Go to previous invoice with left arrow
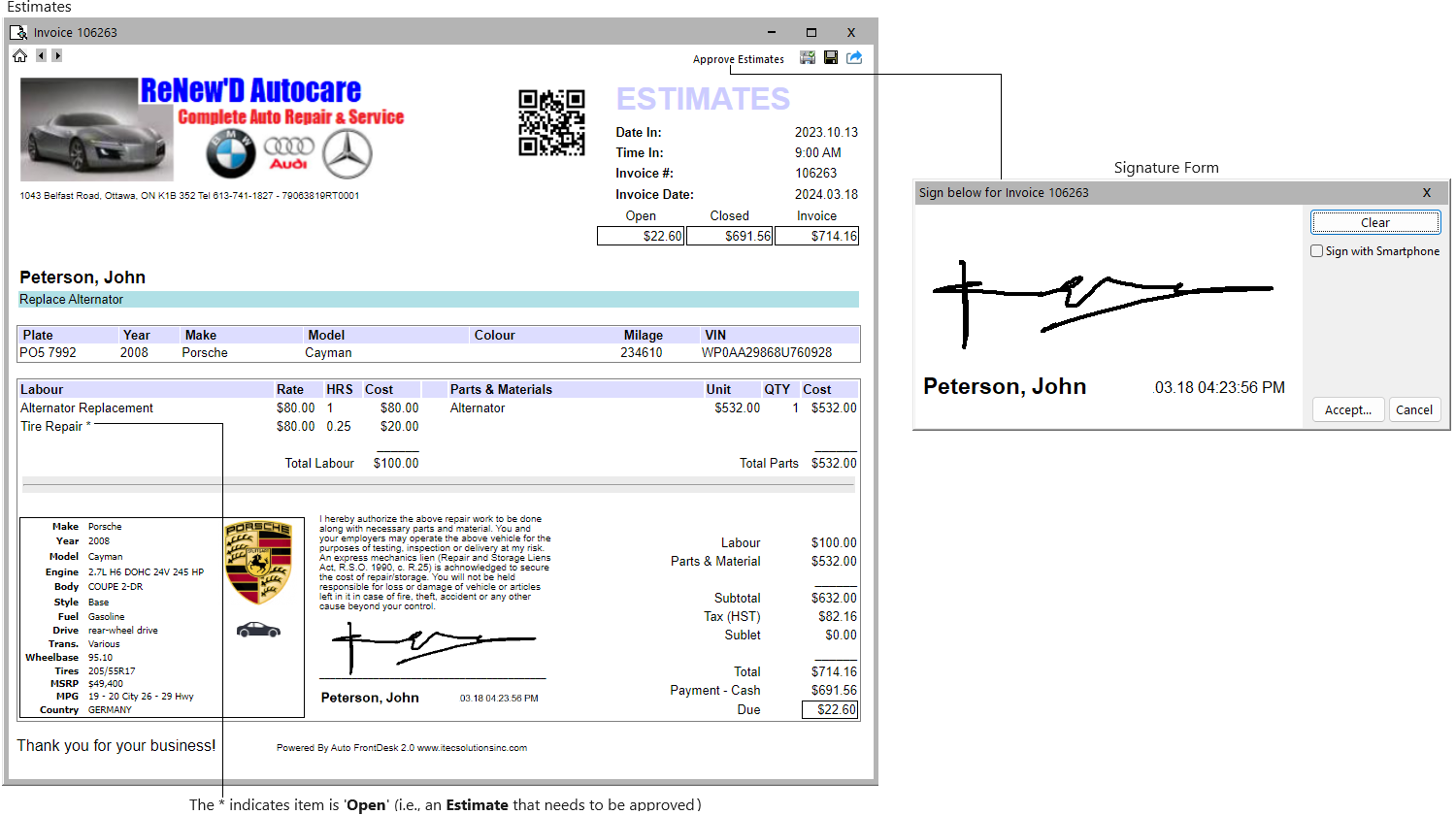The width and height of the screenshot is (1456, 815). [x=41, y=56]
